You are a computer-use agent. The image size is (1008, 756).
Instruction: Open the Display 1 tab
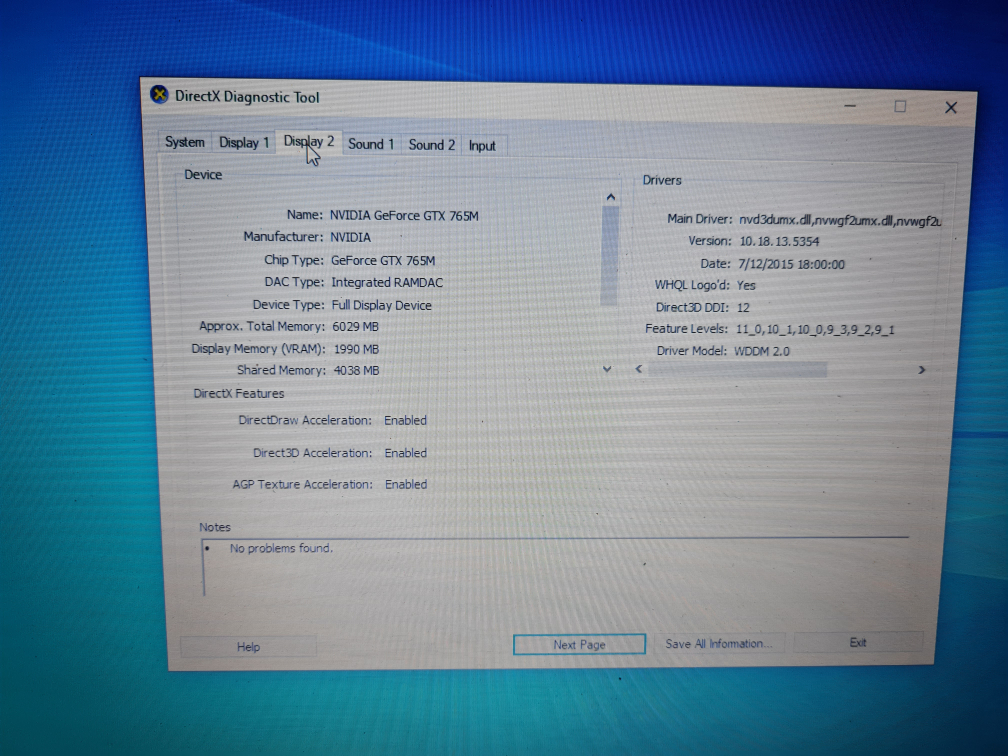244,143
